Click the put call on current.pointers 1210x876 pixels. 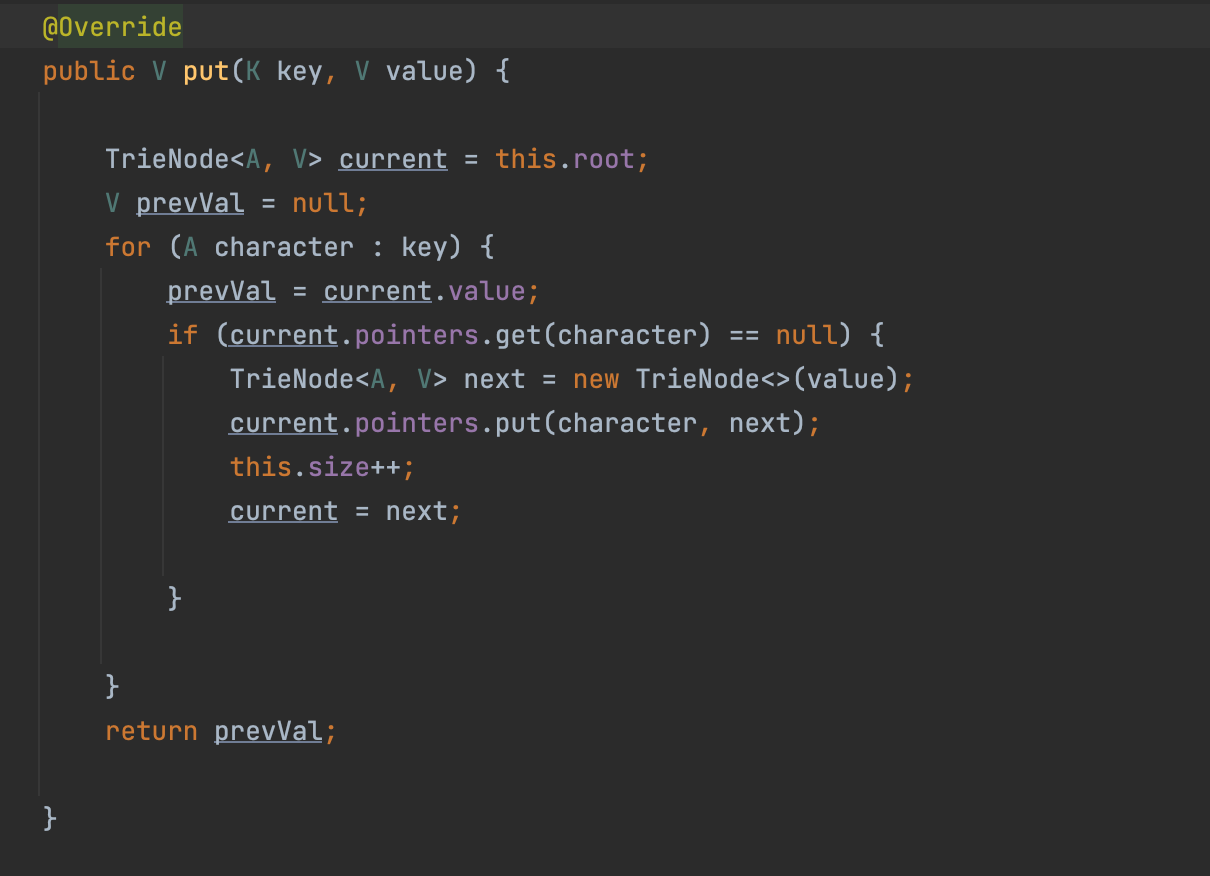519,423
